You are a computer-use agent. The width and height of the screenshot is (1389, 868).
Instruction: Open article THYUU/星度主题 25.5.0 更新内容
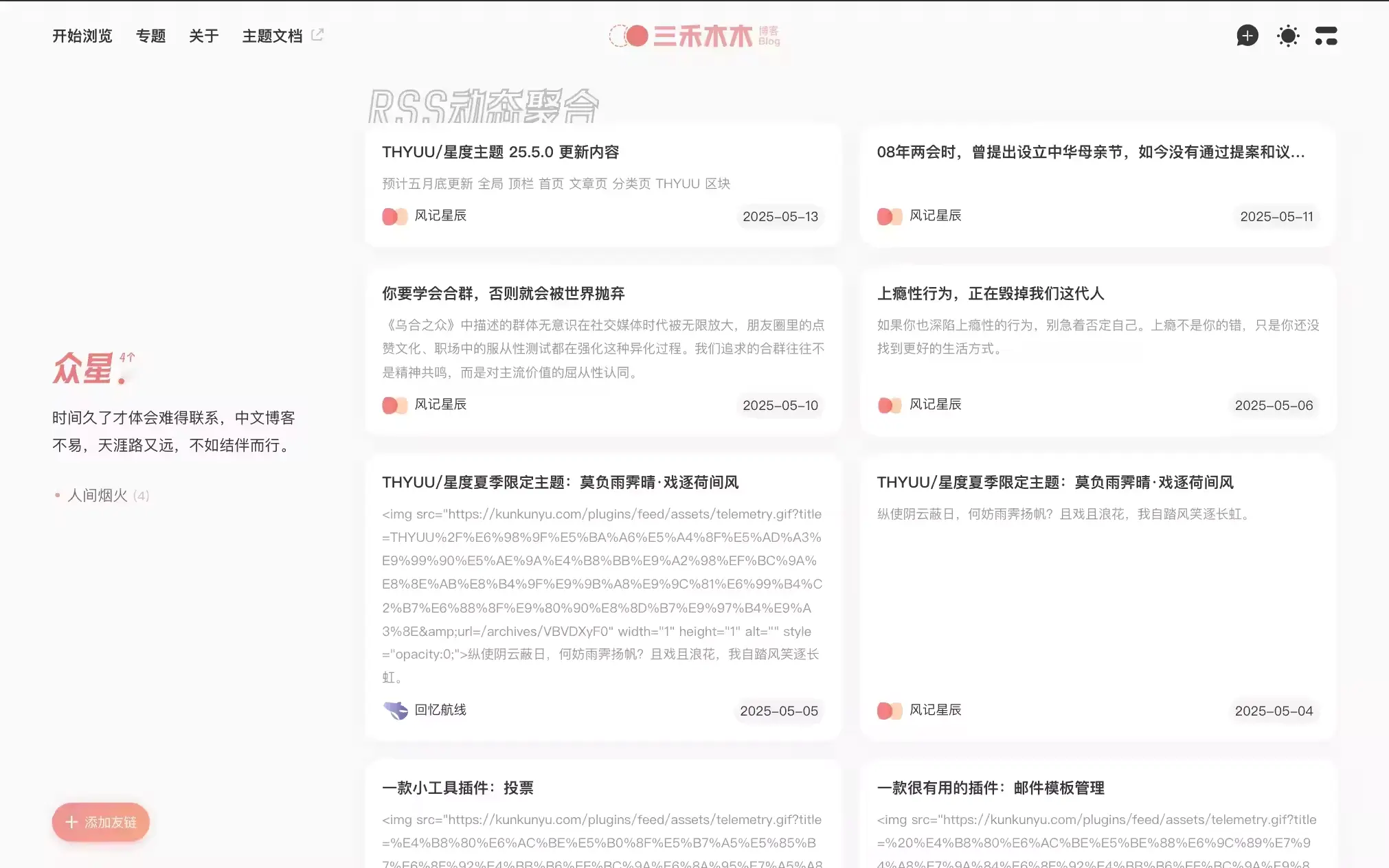tap(500, 152)
